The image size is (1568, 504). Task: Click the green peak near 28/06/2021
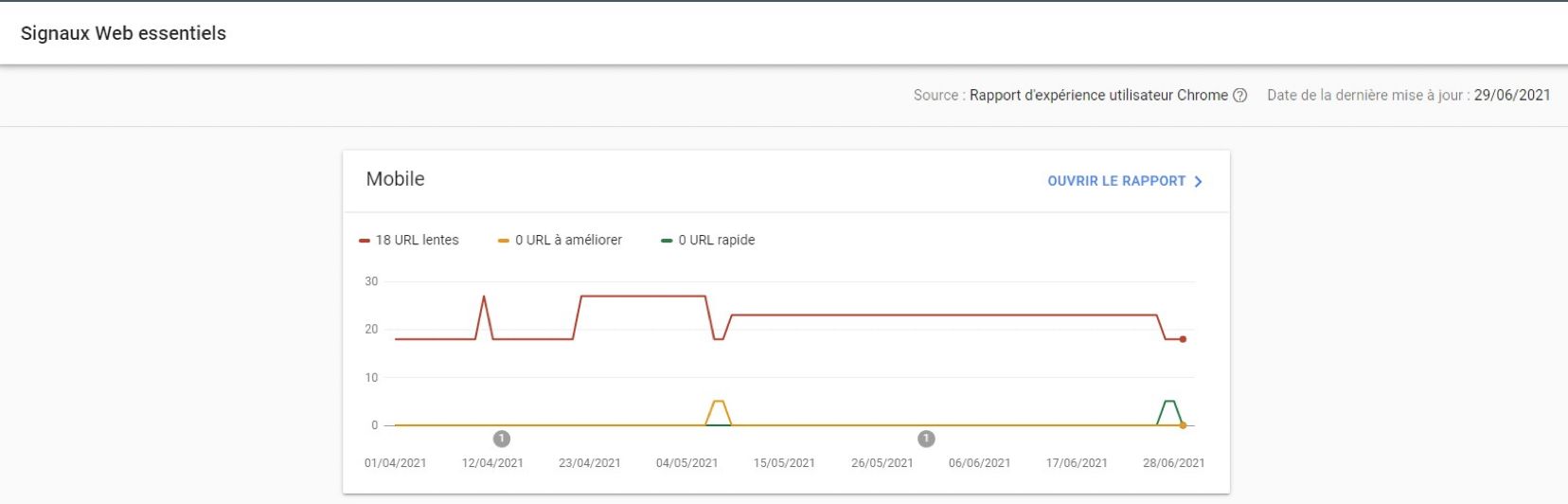(x=1170, y=402)
